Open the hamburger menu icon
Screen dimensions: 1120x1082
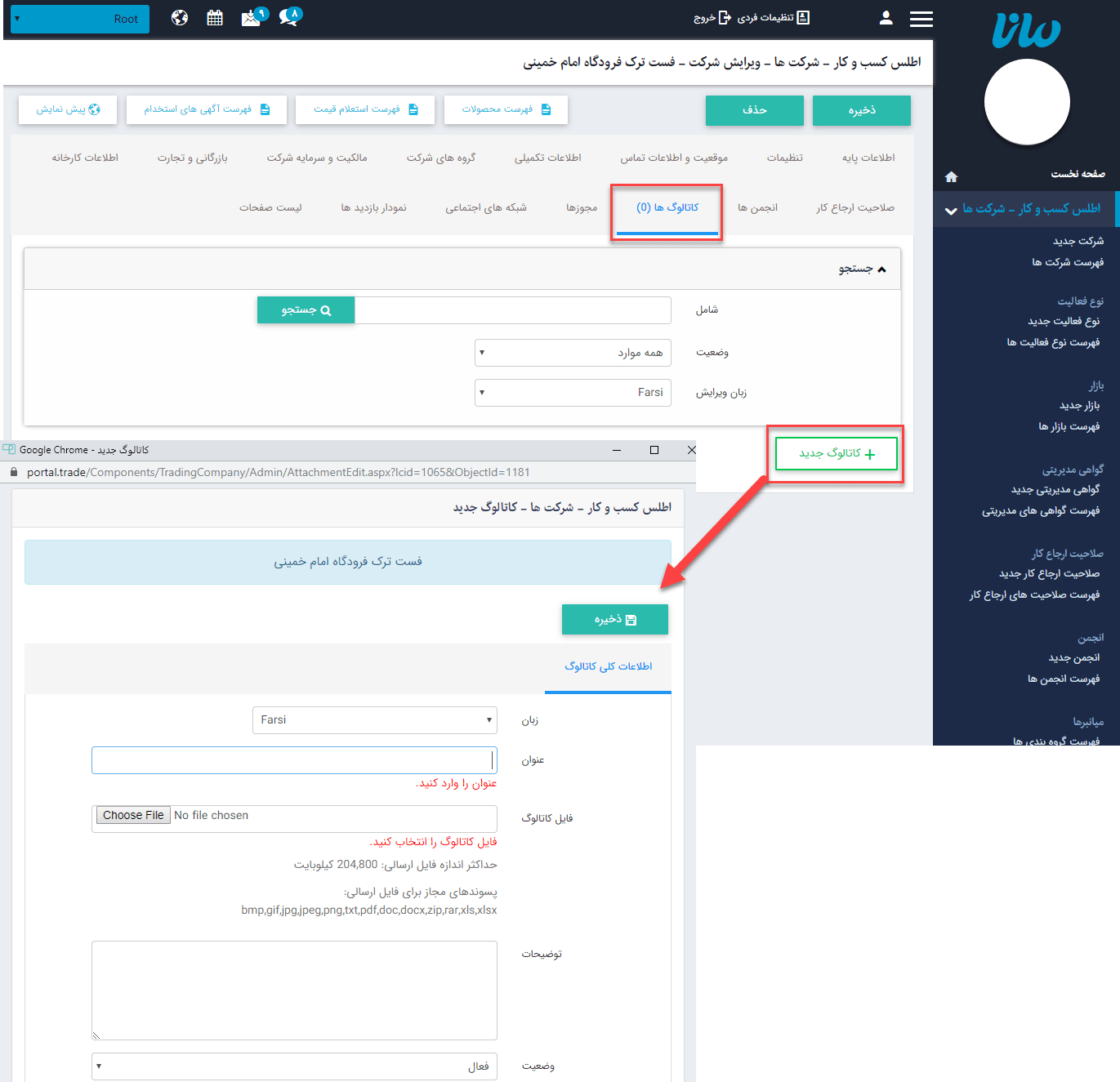coord(921,18)
